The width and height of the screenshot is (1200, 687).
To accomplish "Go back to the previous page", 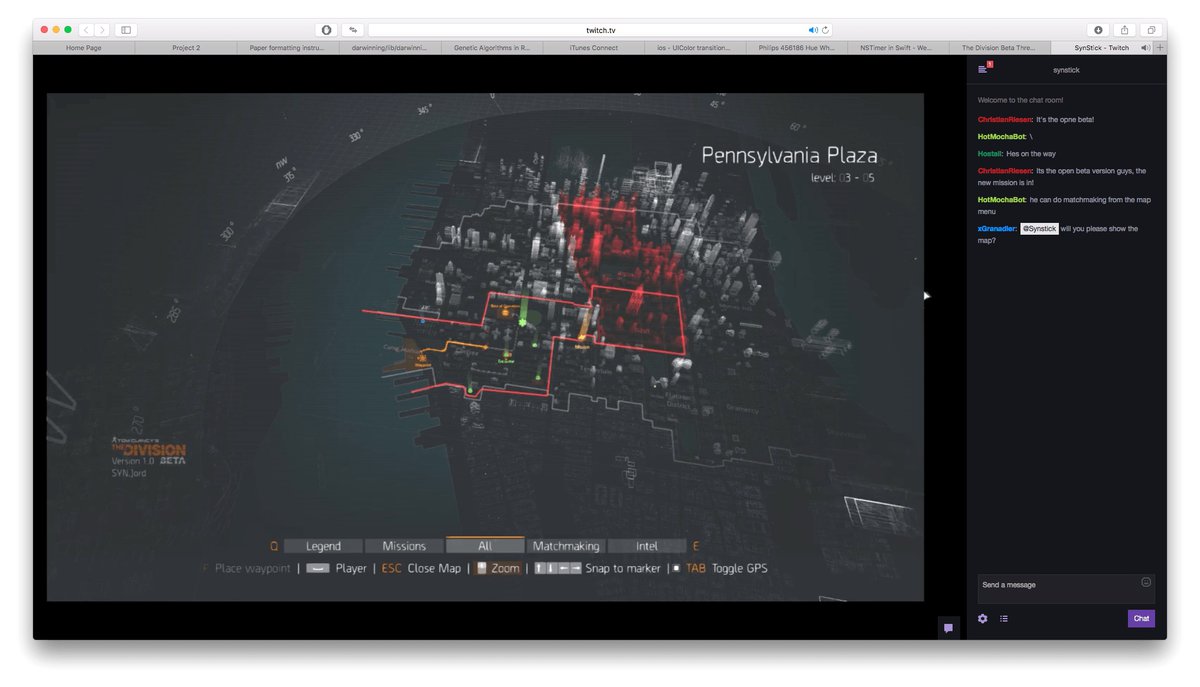I will click(85, 30).
